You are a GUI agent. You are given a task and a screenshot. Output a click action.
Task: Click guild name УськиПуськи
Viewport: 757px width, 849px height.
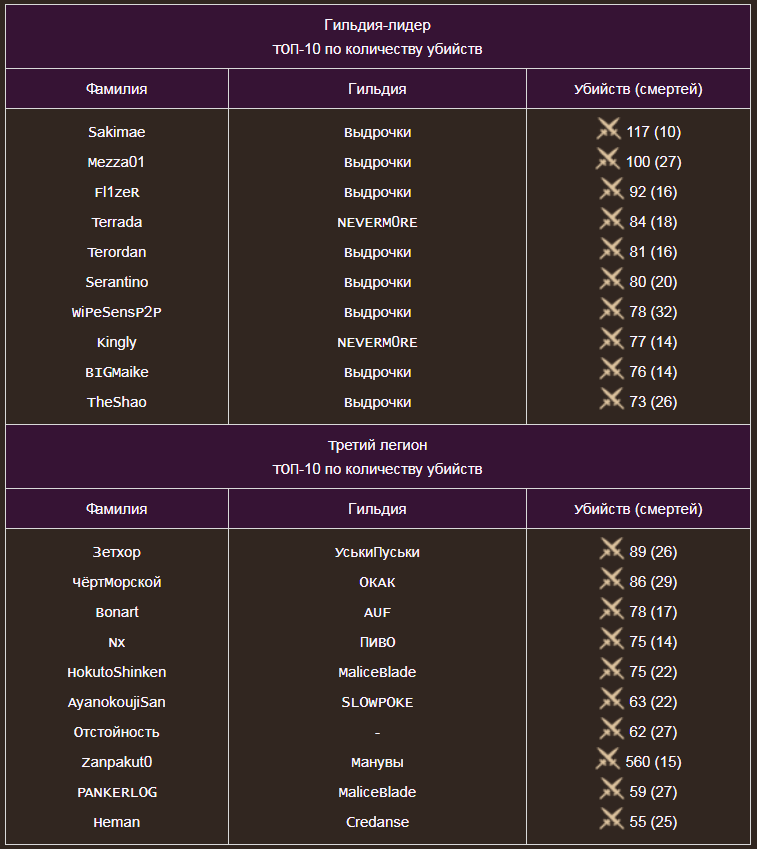pos(377,552)
